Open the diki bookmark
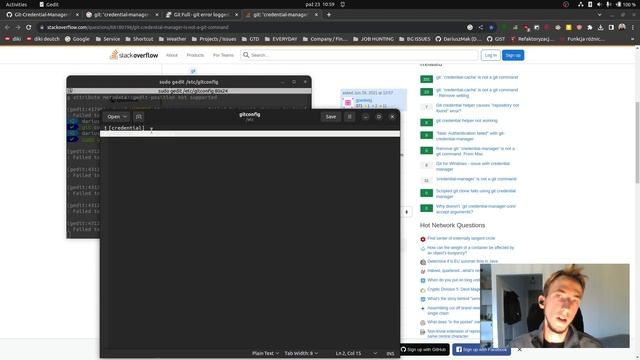 point(13,39)
